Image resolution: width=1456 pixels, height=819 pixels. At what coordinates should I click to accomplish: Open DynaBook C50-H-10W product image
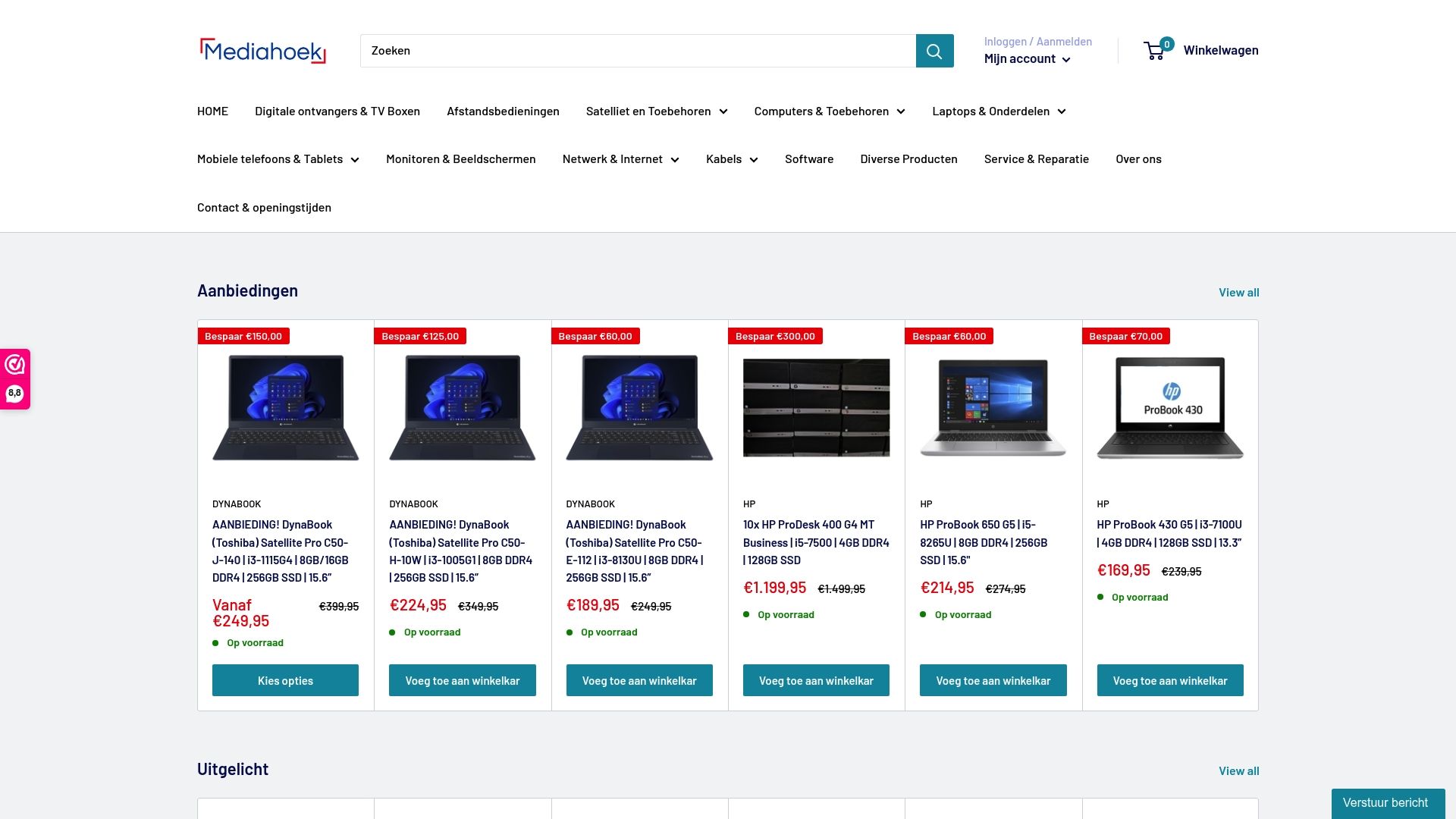click(463, 408)
